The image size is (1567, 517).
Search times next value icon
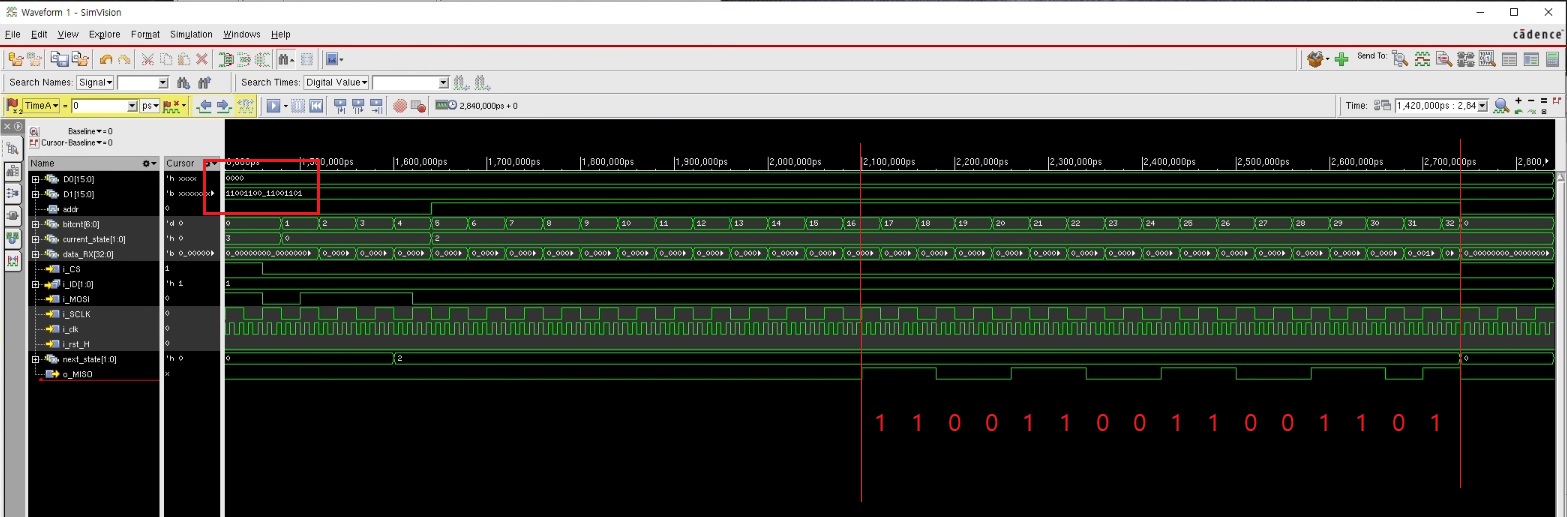tap(482, 83)
